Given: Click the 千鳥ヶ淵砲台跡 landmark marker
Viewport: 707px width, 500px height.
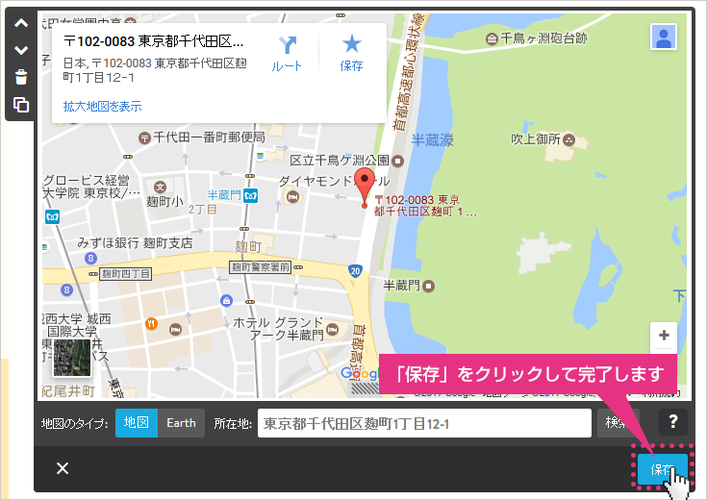Looking at the screenshot, I should 491,39.
